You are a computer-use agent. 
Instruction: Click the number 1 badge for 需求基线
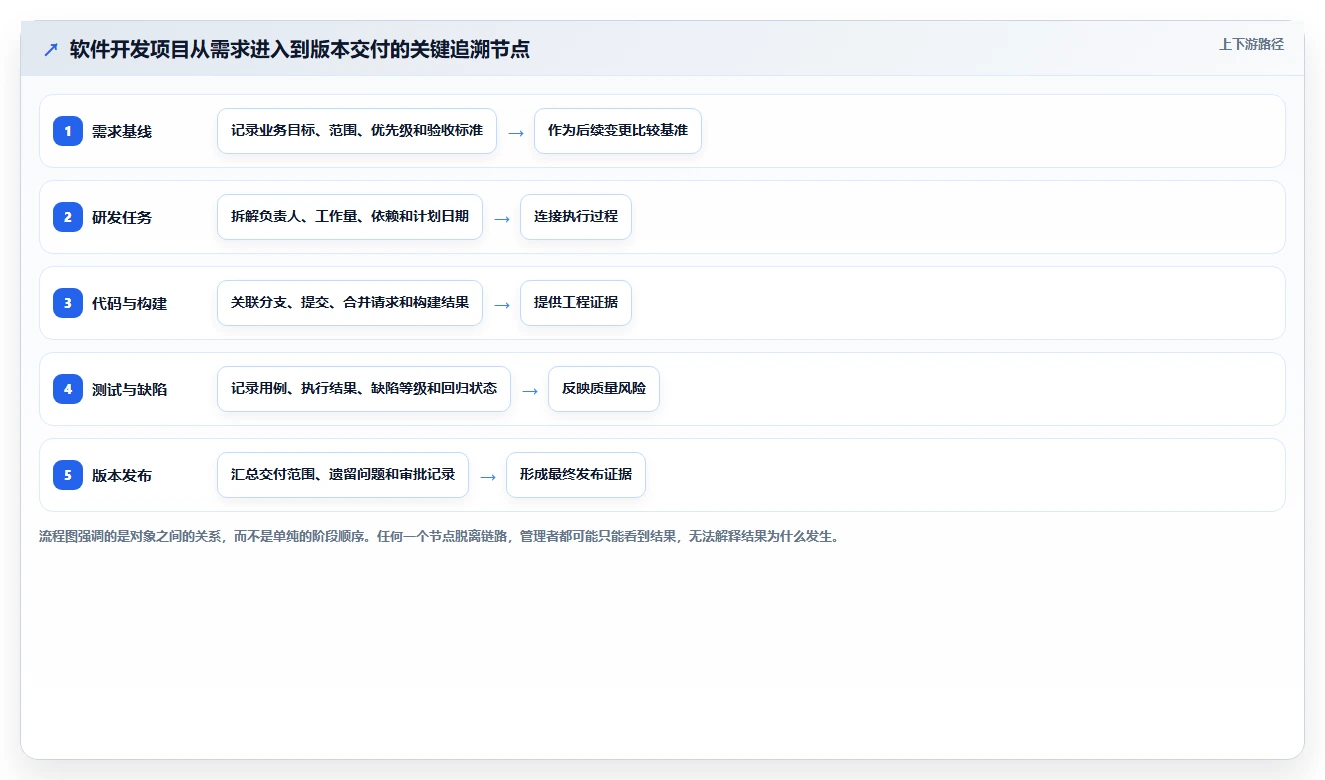pyautogui.click(x=68, y=131)
